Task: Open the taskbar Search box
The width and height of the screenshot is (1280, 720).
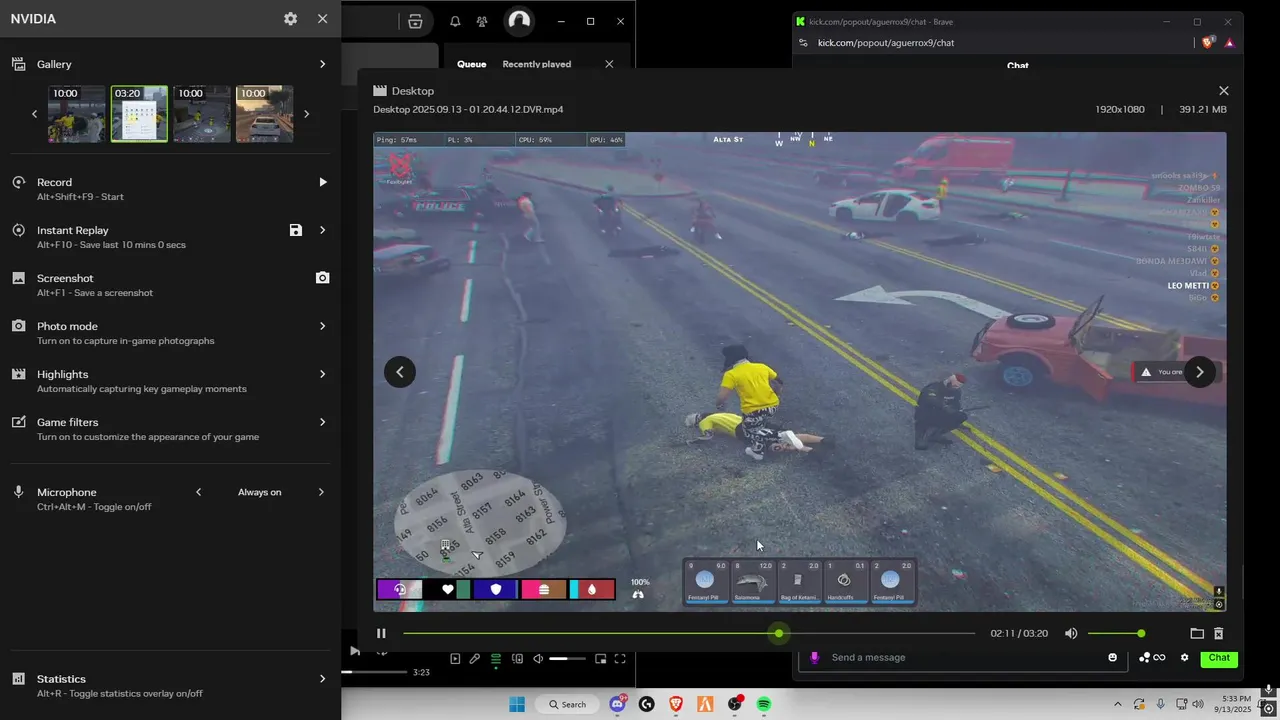Action: (567, 704)
